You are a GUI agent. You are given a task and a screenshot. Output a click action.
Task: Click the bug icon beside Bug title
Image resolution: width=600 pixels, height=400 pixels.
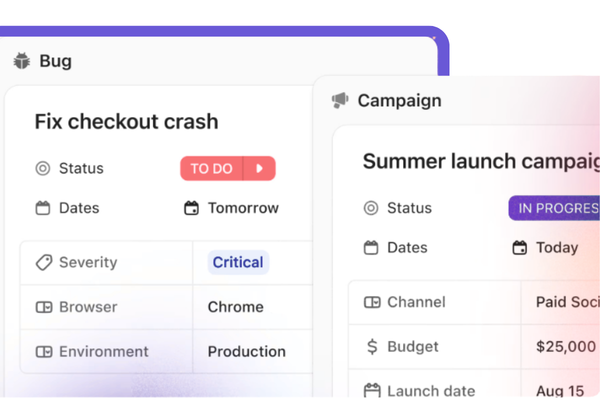(22, 61)
